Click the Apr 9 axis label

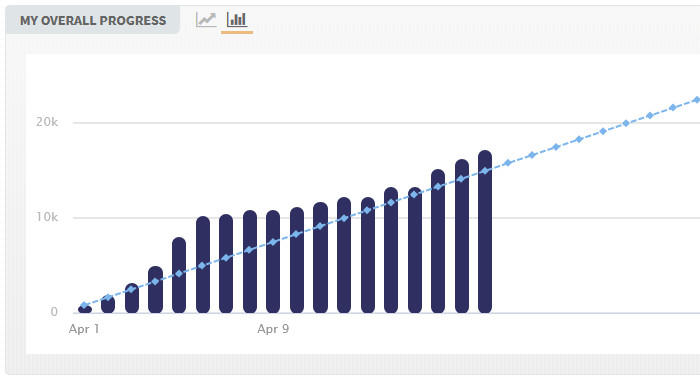point(273,329)
